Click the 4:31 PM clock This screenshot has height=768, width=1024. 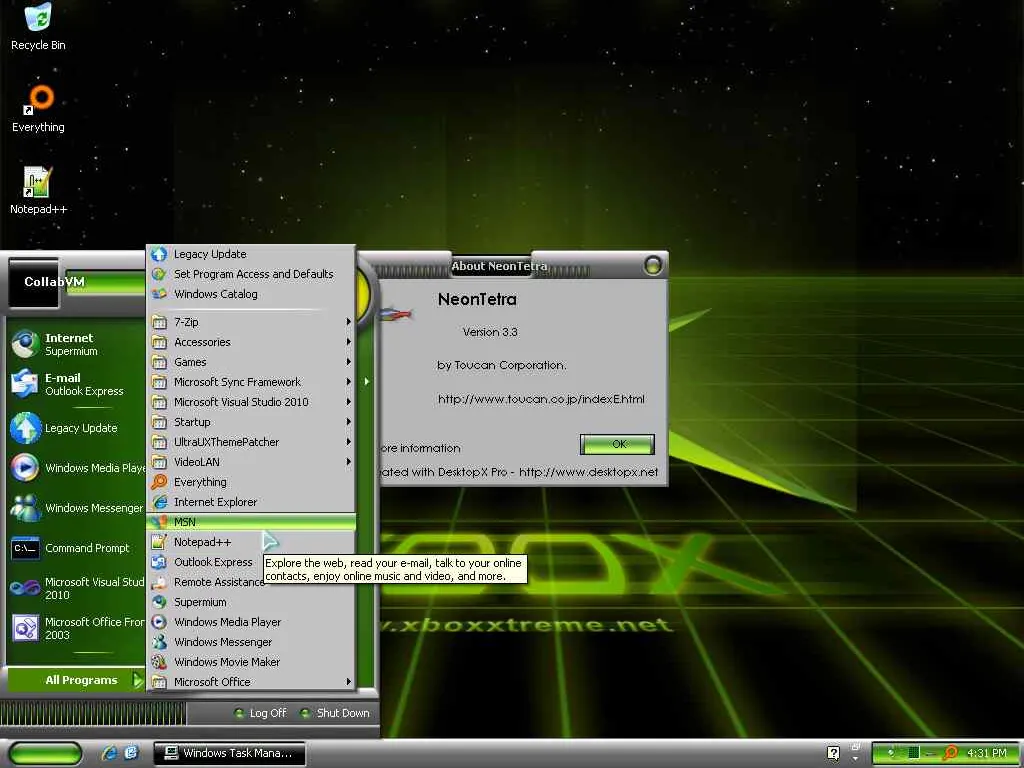[x=987, y=753]
